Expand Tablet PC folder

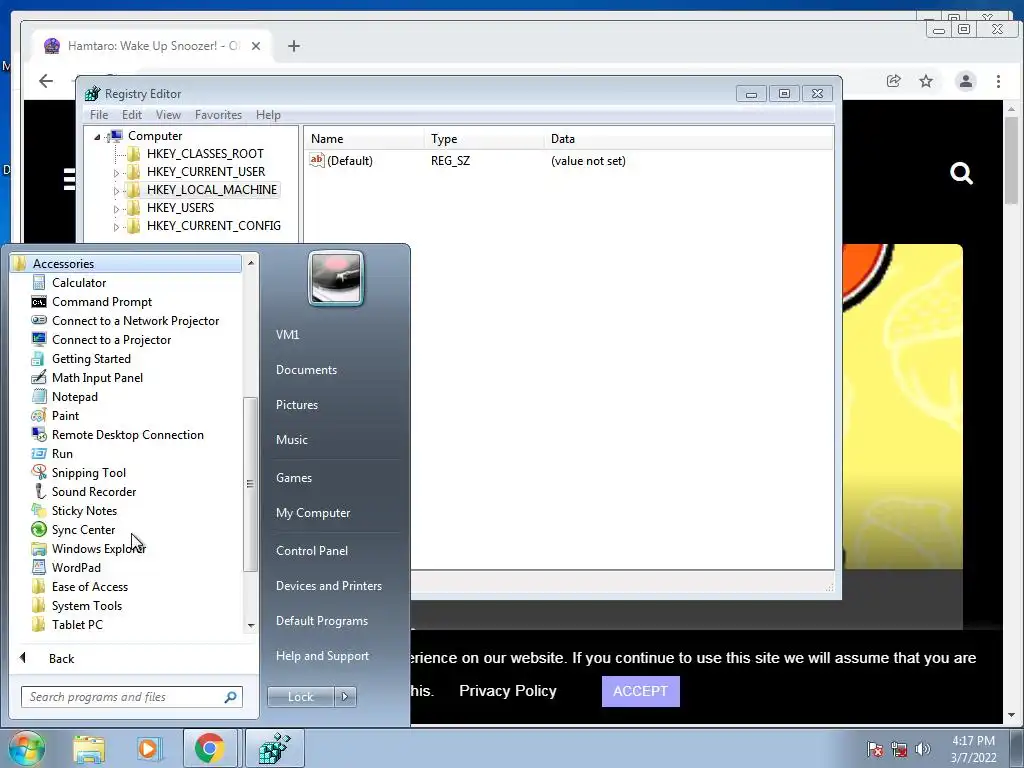pyautogui.click(x=77, y=624)
